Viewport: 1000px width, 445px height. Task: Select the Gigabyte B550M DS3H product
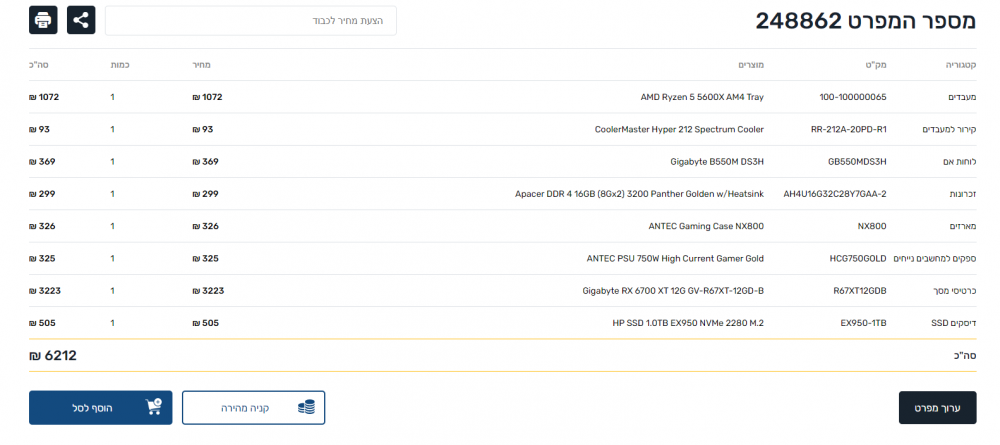pyautogui.click(x=717, y=162)
